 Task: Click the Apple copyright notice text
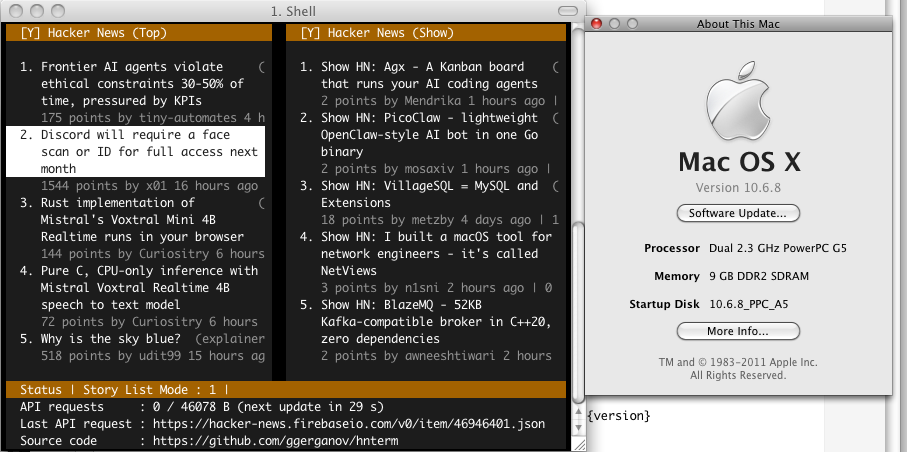tap(738, 369)
